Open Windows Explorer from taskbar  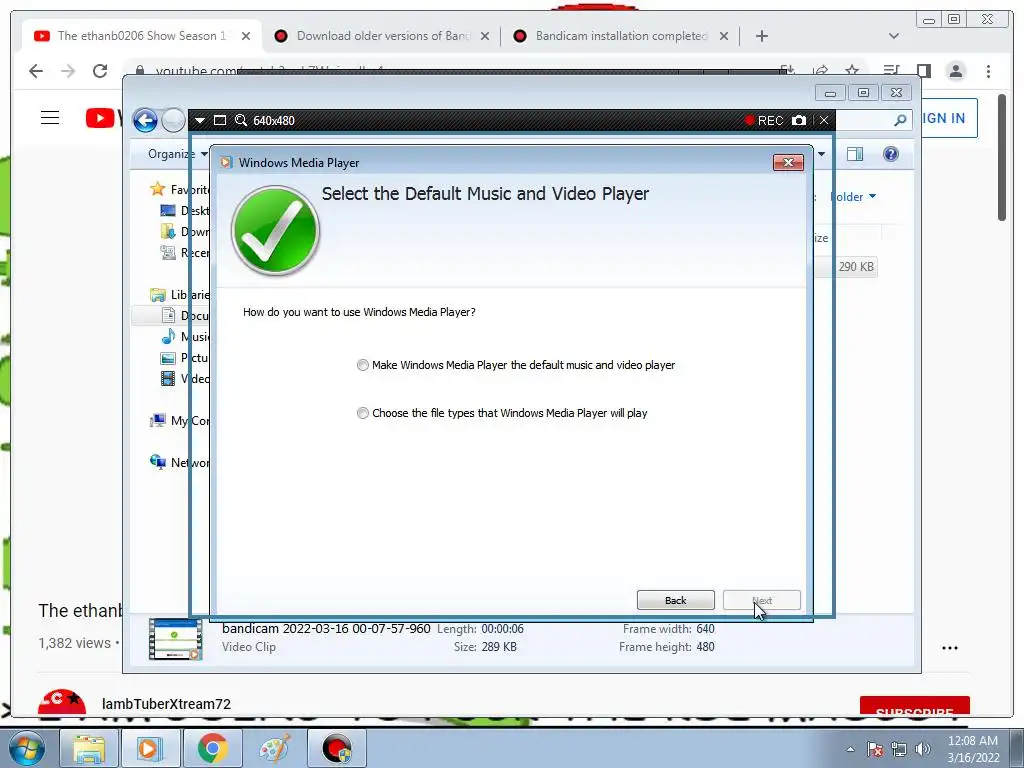coord(89,748)
